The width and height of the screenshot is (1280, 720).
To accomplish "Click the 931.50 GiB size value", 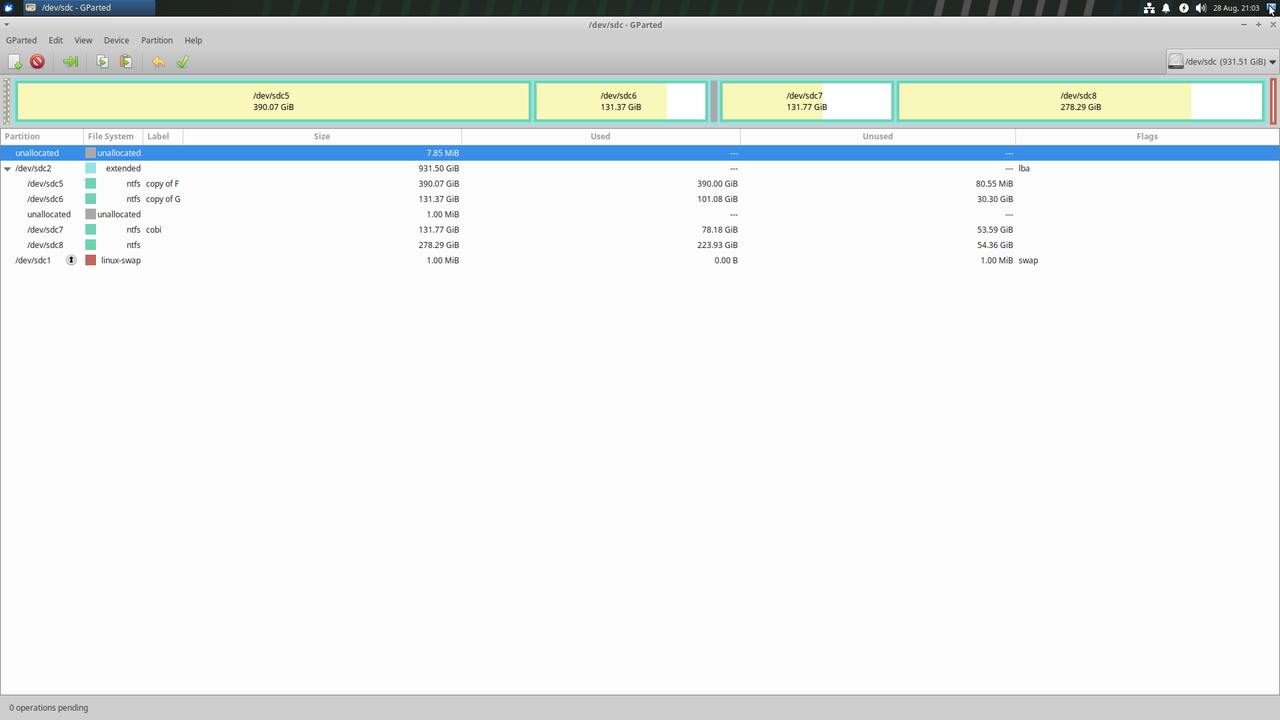I will (x=438, y=169).
